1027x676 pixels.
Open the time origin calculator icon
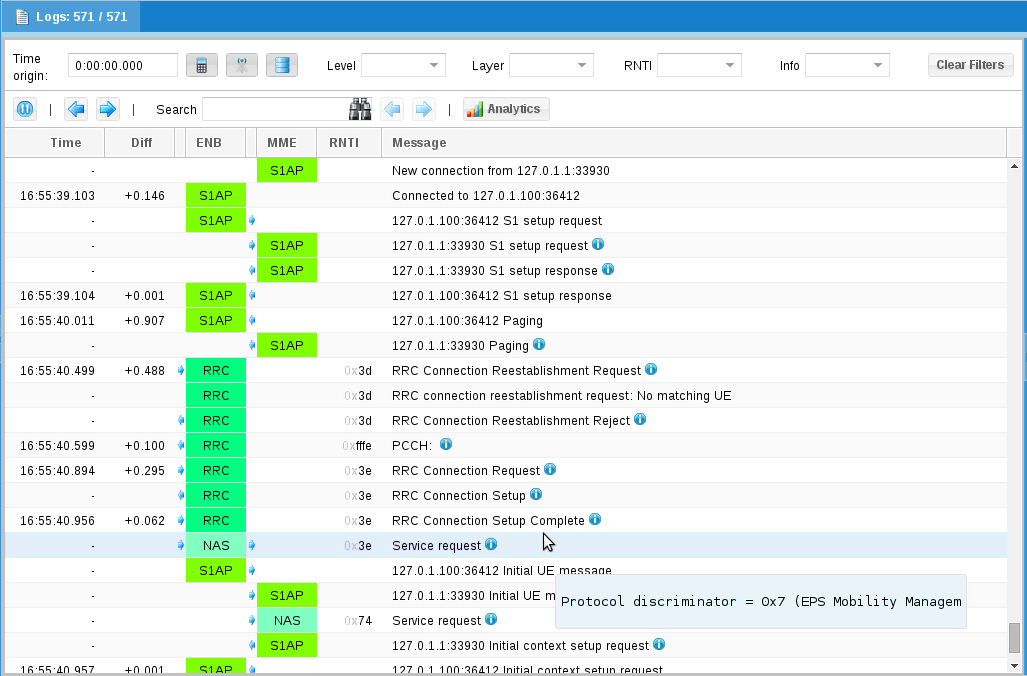pos(202,64)
